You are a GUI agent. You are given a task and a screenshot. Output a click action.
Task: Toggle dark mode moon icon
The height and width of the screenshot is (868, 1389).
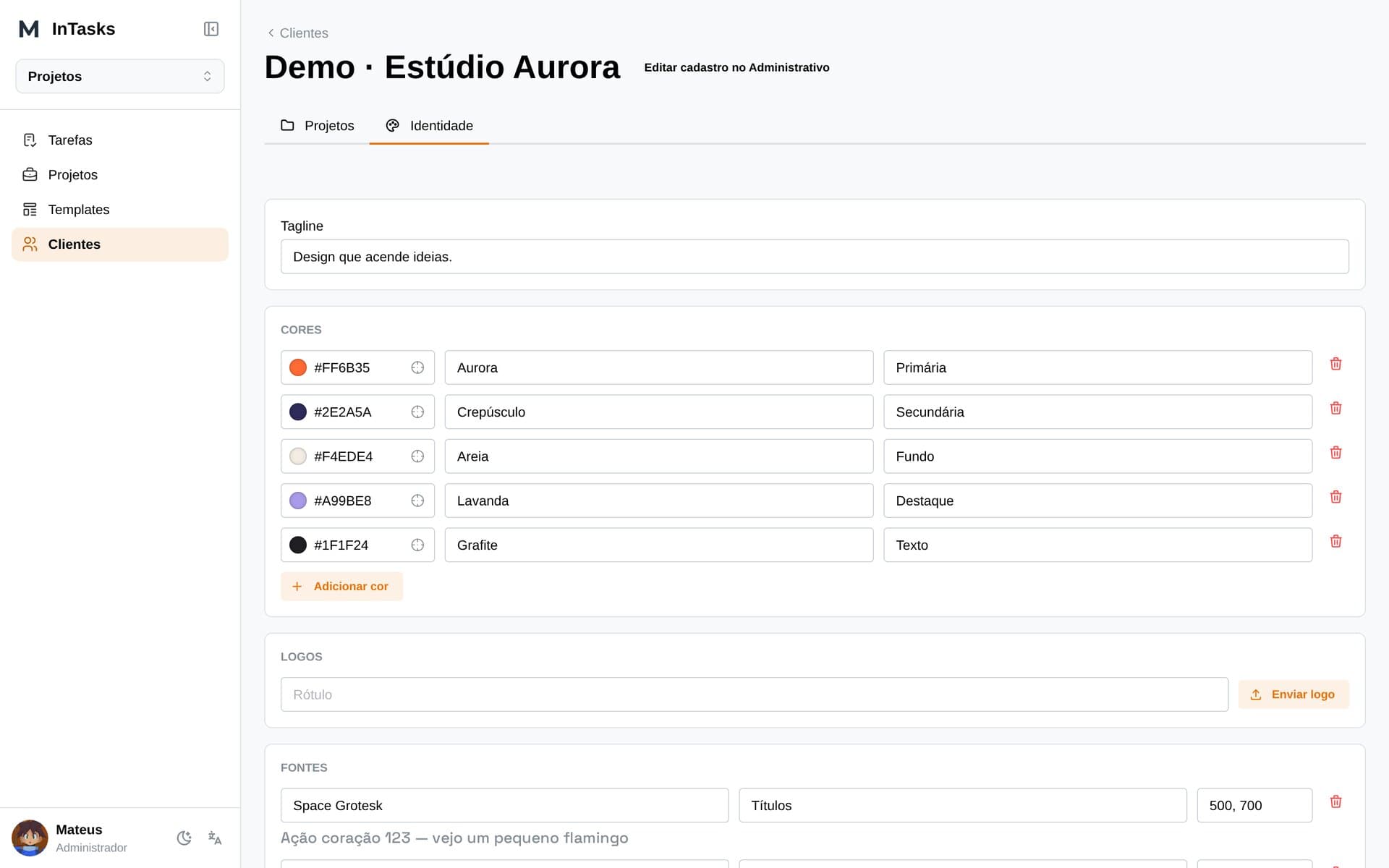184,838
